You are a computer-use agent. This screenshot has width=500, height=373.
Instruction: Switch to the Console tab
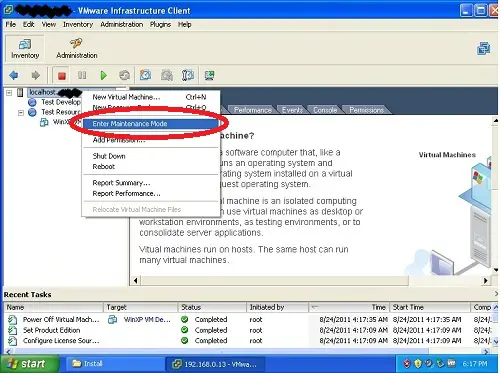[x=325, y=110]
